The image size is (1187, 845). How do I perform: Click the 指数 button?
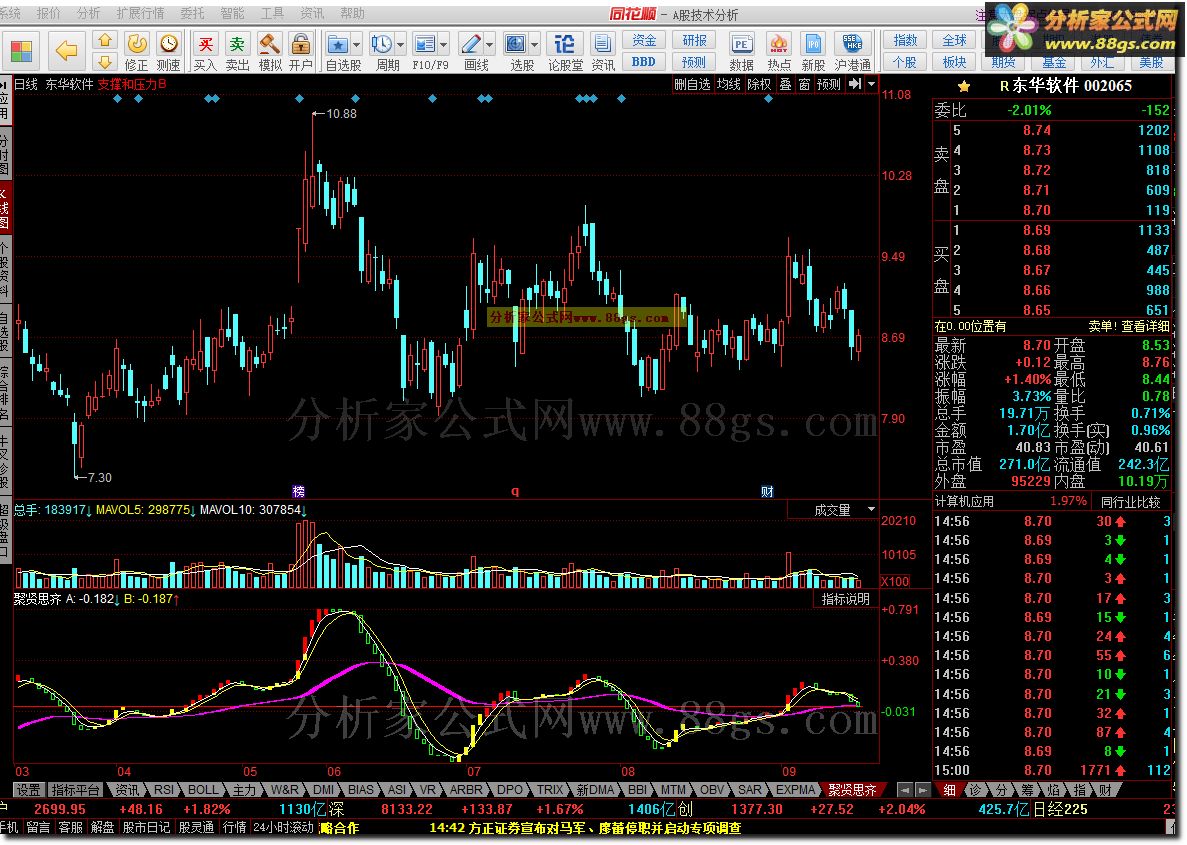905,41
